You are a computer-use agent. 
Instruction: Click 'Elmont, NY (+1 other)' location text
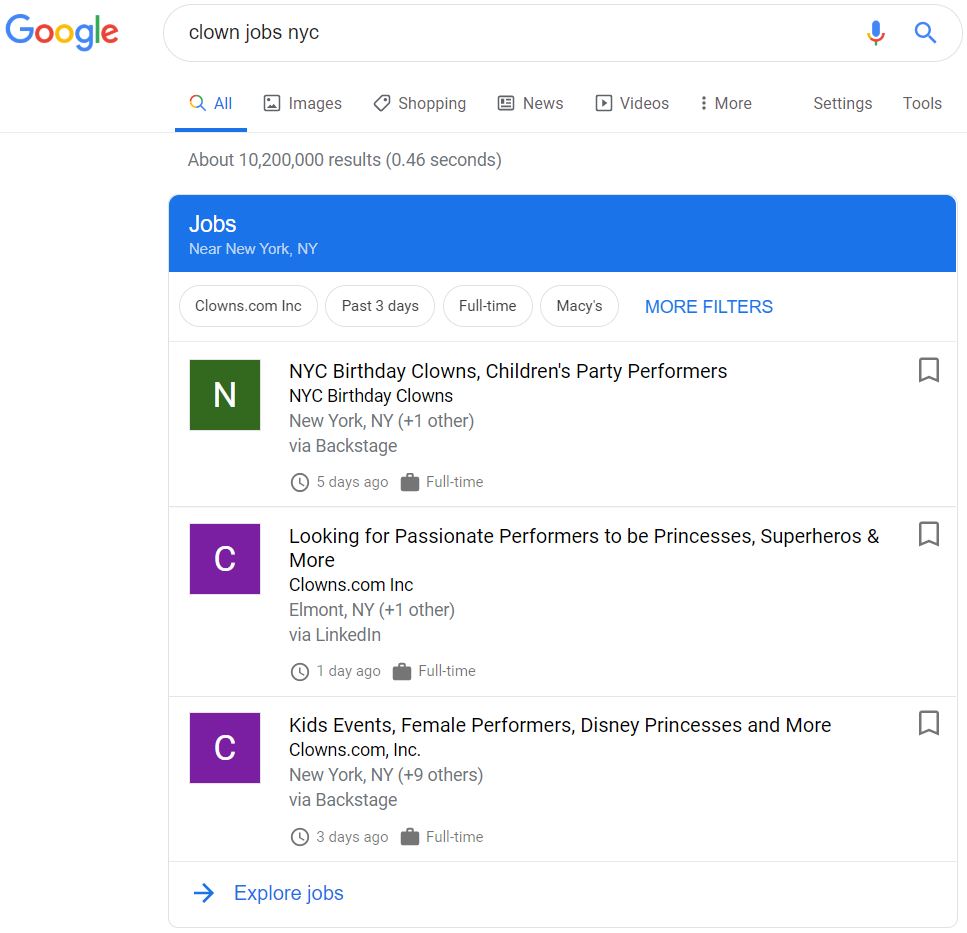372,610
